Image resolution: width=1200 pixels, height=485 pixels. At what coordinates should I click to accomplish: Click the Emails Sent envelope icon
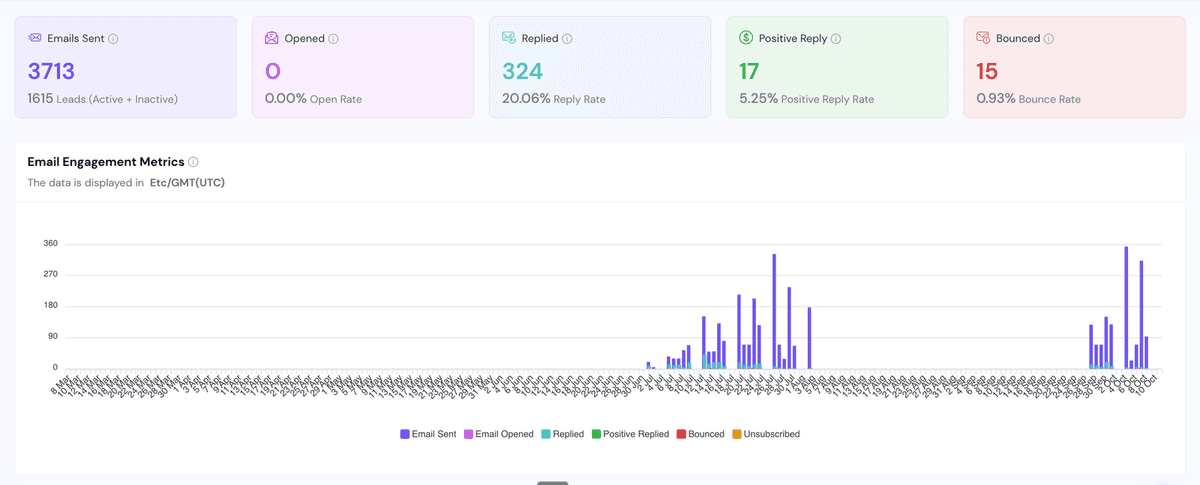click(35, 38)
